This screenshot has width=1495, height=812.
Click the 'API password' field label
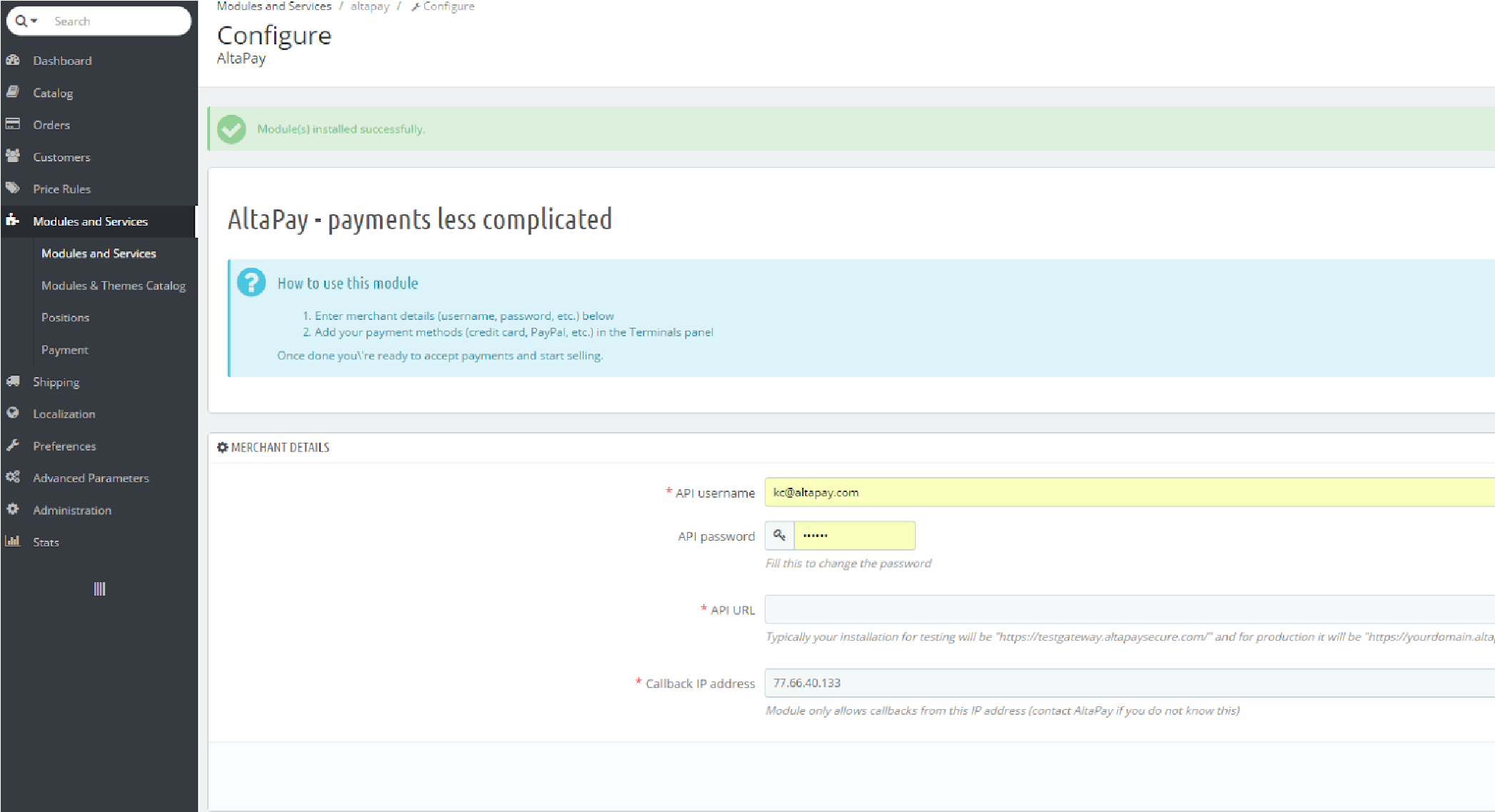pyautogui.click(x=716, y=537)
